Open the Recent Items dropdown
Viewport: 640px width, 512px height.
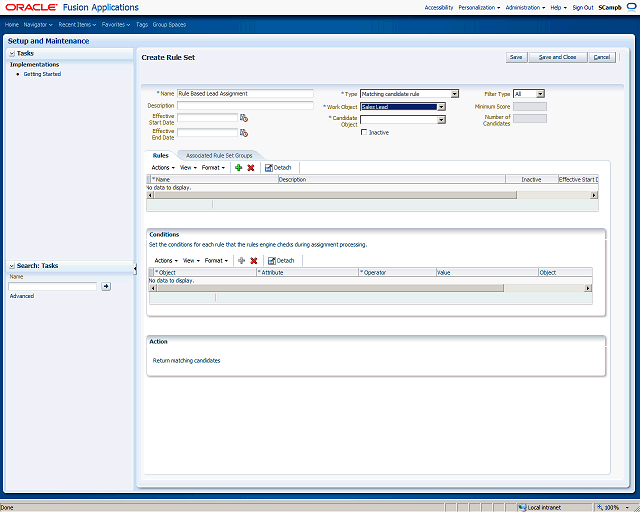point(77,24)
